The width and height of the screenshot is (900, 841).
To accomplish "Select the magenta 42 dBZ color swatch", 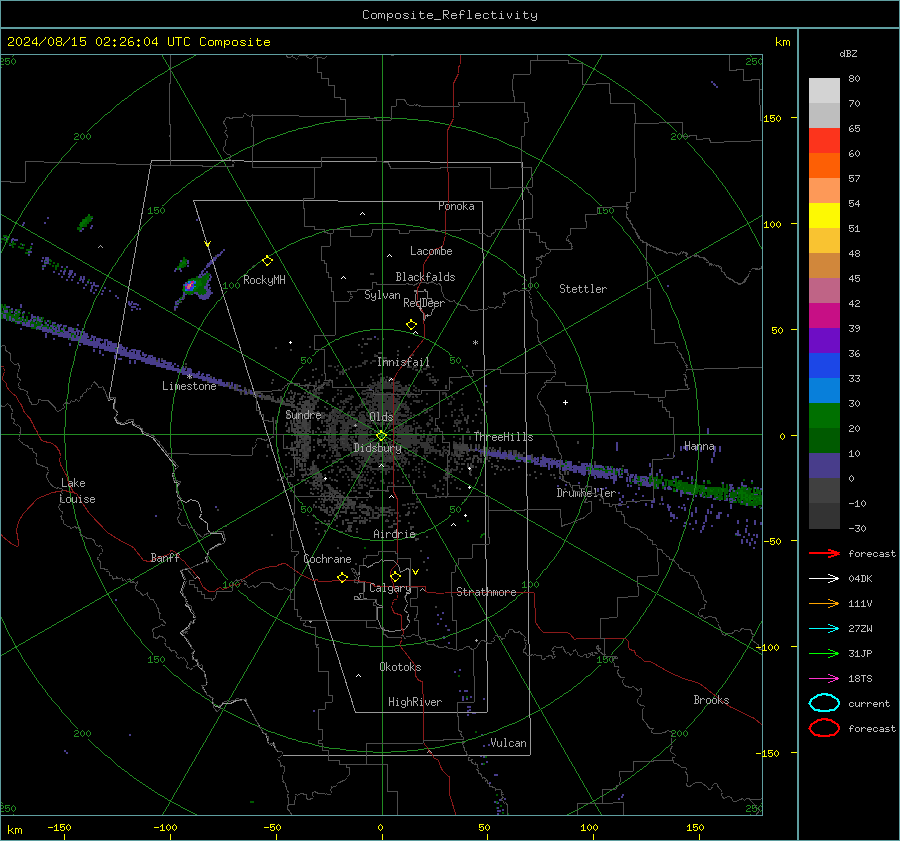I will click(824, 316).
